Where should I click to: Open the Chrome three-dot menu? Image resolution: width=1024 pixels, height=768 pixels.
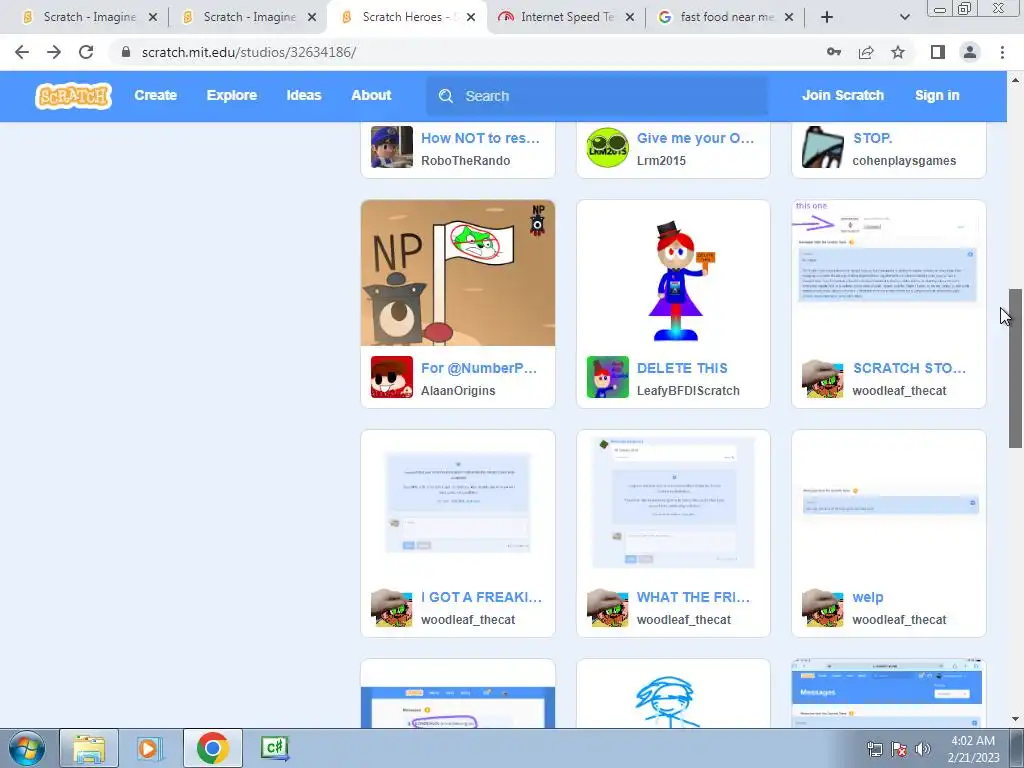[x=1002, y=52]
